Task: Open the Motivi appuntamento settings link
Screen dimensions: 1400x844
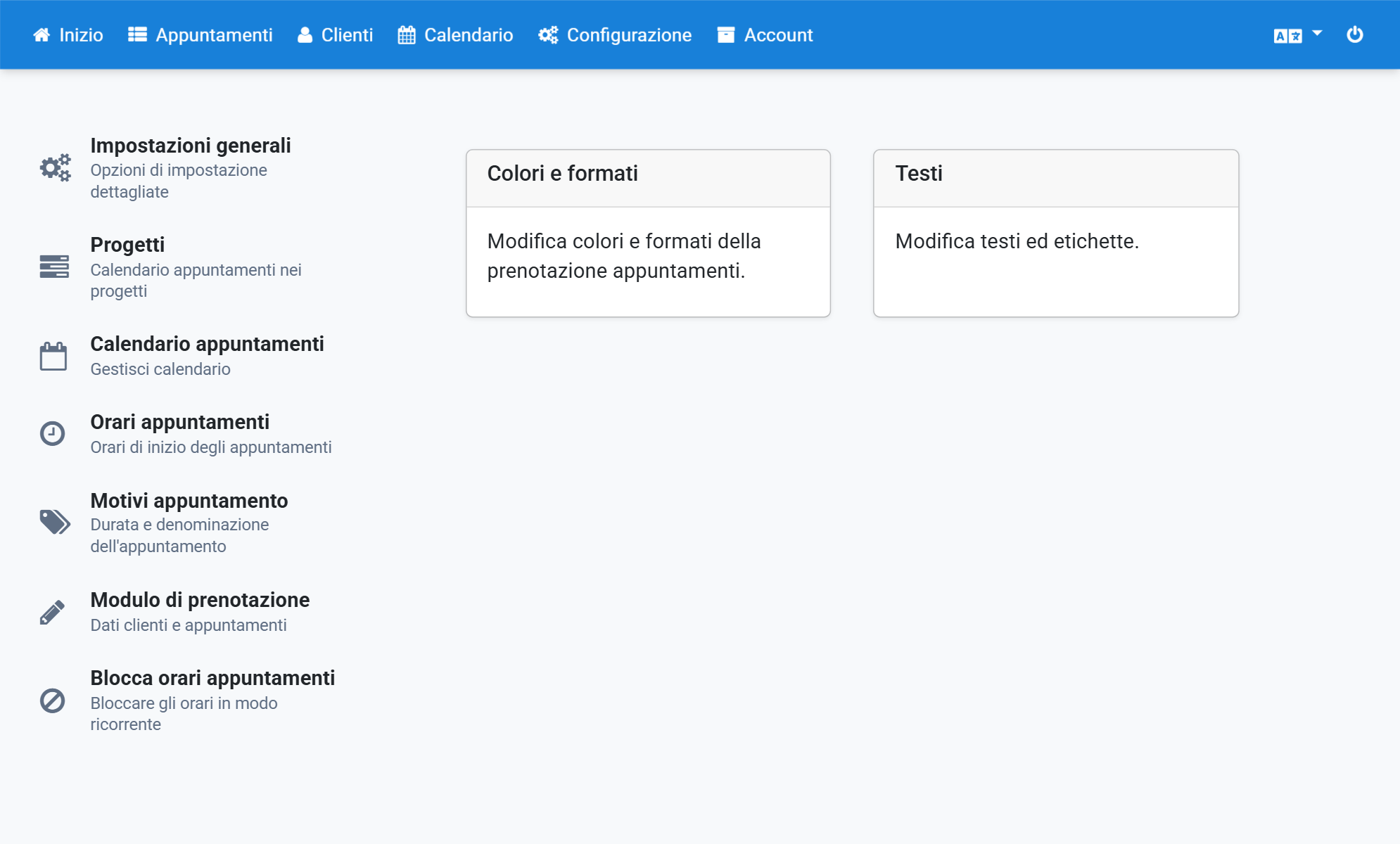Action: point(189,501)
